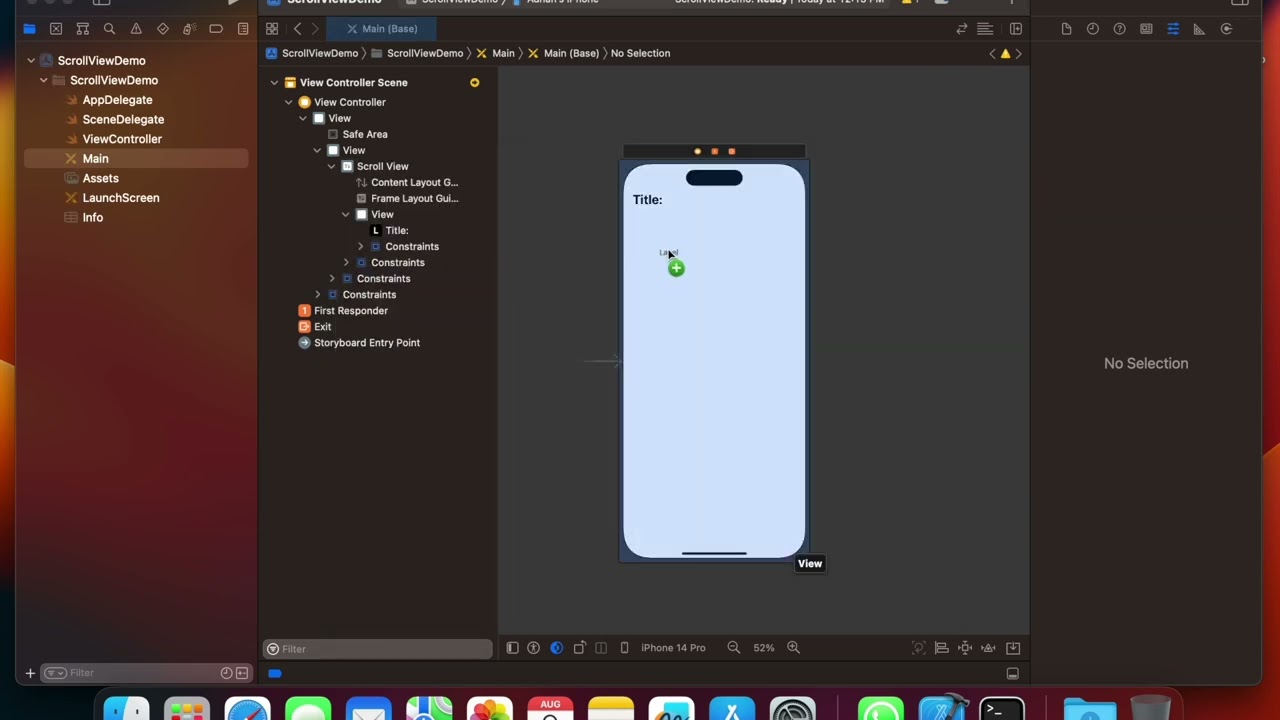The image size is (1280, 720).
Task: Click the related items grid icon
Action: (x=272, y=29)
